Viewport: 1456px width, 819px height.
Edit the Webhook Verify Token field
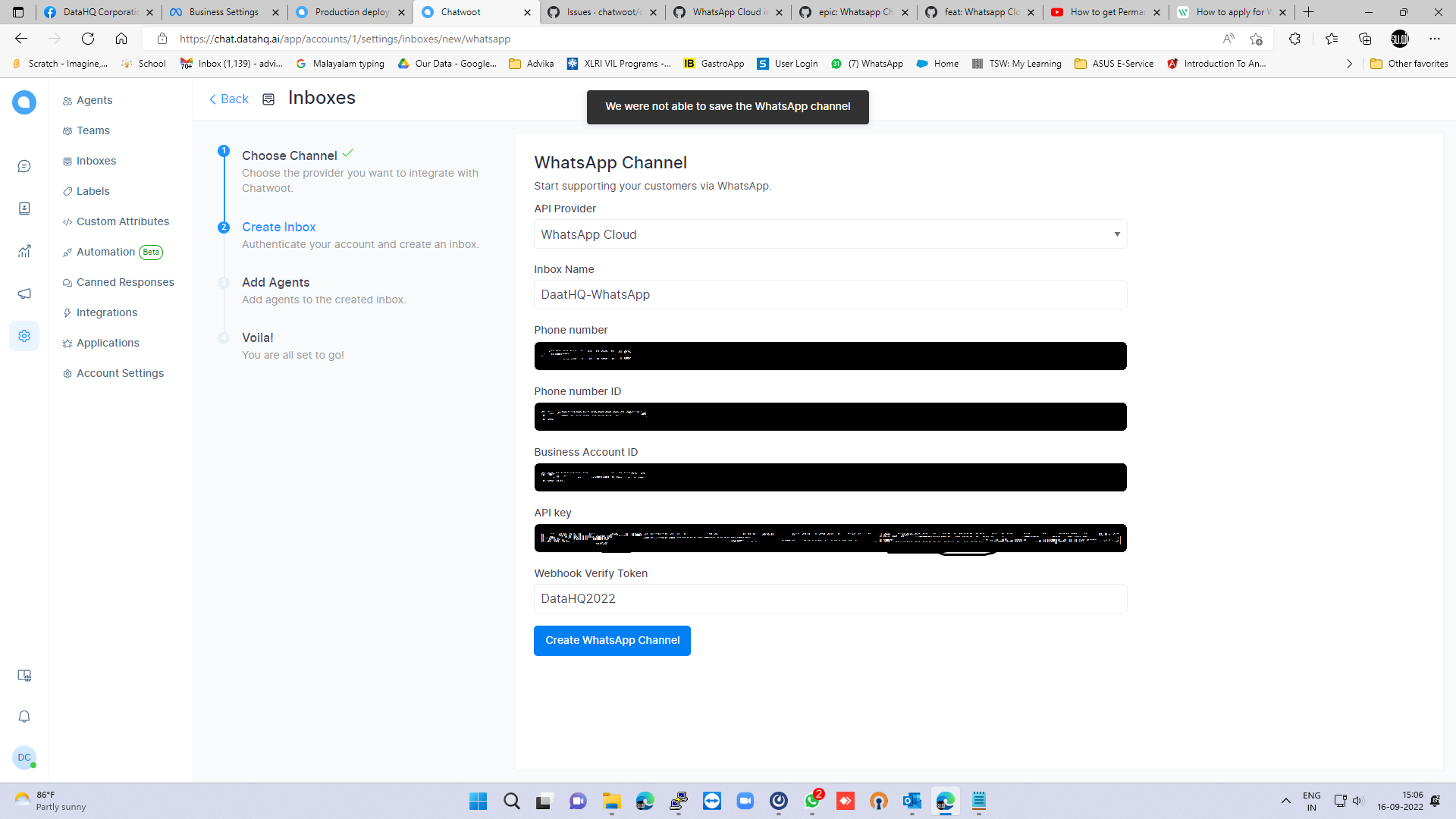click(x=830, y=598)
